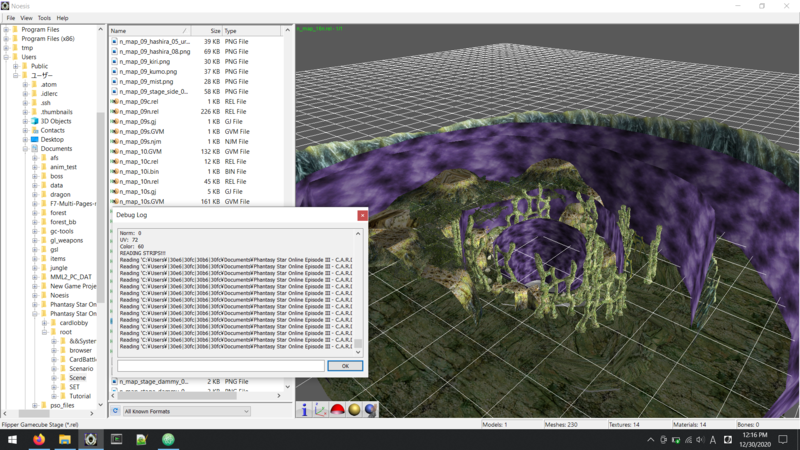This screenshot has width=800, height=450.
Task: Click the 3D Objects folder icon
Action: pyautogui.click(x=35, y=121)
